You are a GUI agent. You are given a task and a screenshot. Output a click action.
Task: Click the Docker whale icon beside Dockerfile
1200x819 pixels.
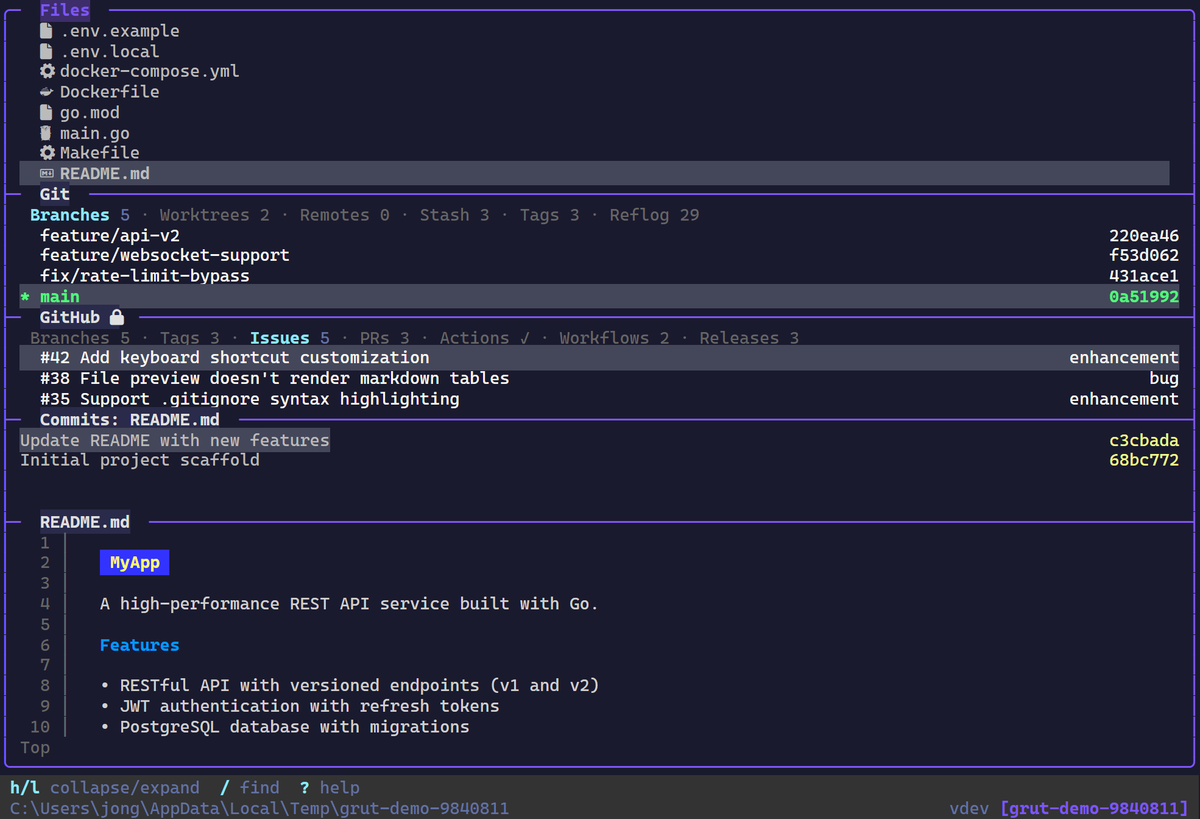[x=46, y=92]
